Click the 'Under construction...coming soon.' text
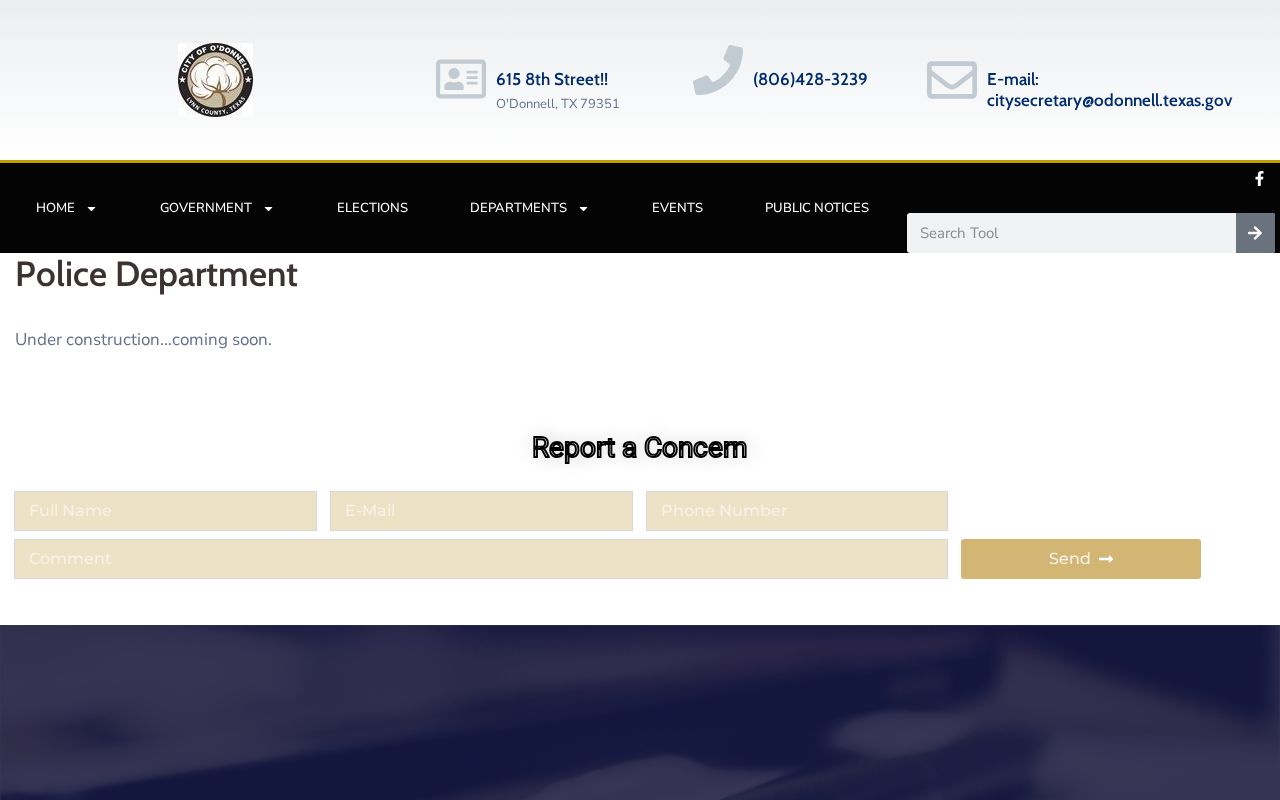 coord(143,340)
